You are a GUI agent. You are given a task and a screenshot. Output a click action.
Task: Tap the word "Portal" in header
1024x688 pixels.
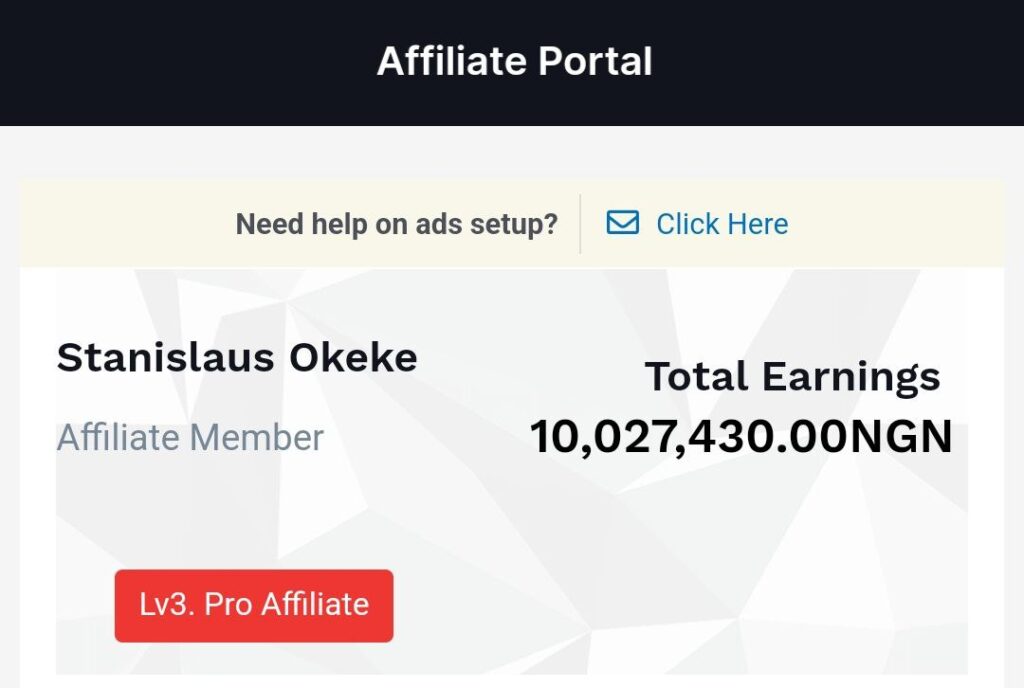tap(596, 62)
